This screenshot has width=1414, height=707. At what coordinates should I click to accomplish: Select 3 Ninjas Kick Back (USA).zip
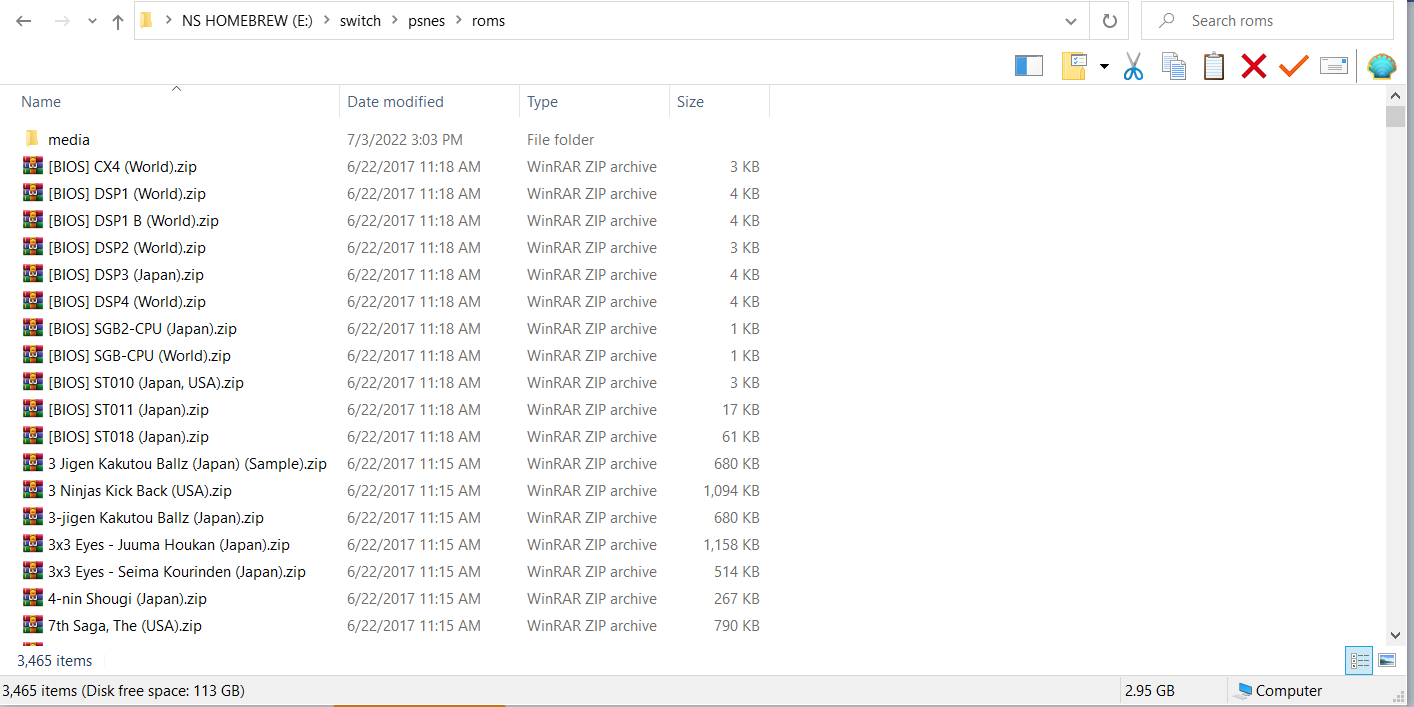pos(140,490)
